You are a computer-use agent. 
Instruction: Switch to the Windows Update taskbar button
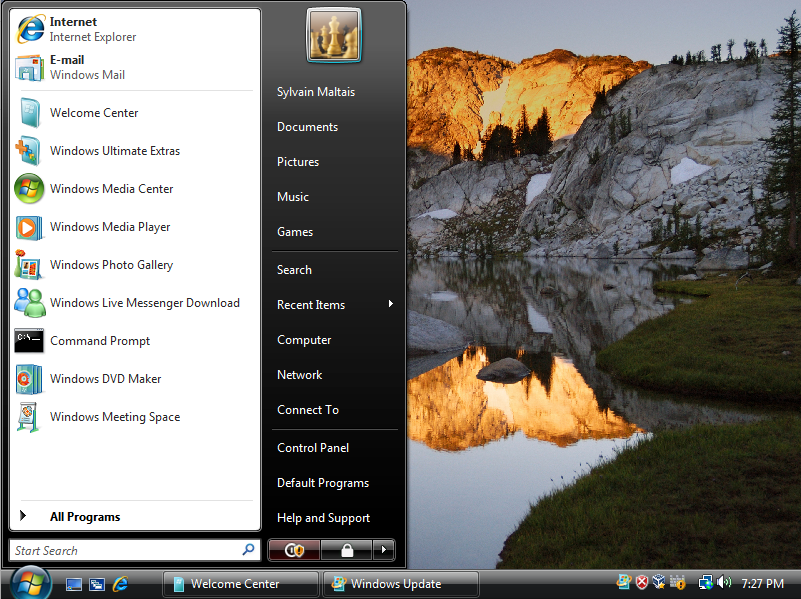pos(400,584)
